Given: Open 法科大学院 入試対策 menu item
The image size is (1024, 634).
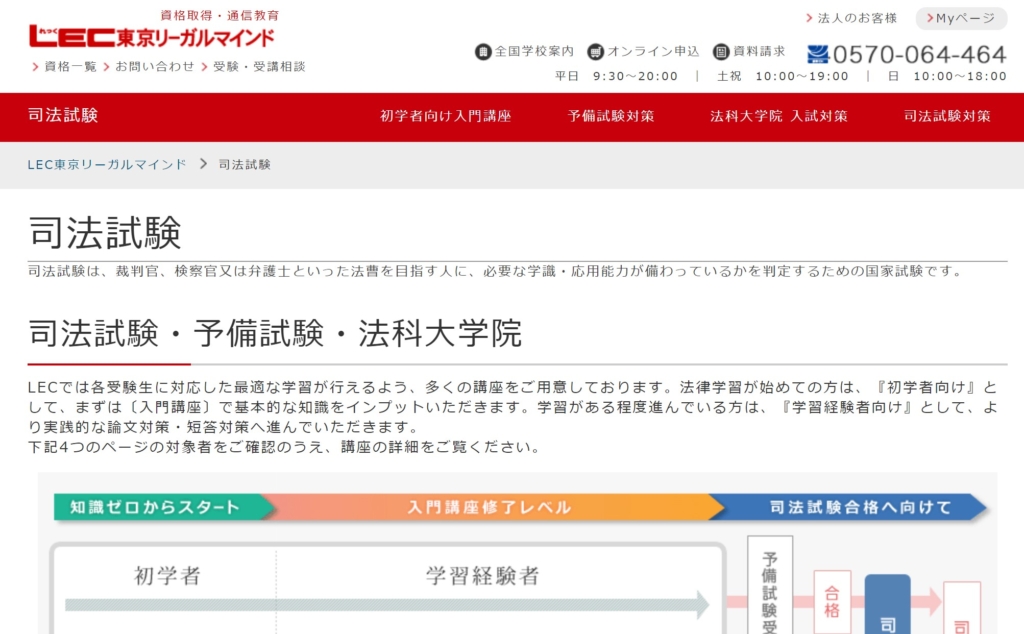Looking at the screenshot, I should coord(778,116).
